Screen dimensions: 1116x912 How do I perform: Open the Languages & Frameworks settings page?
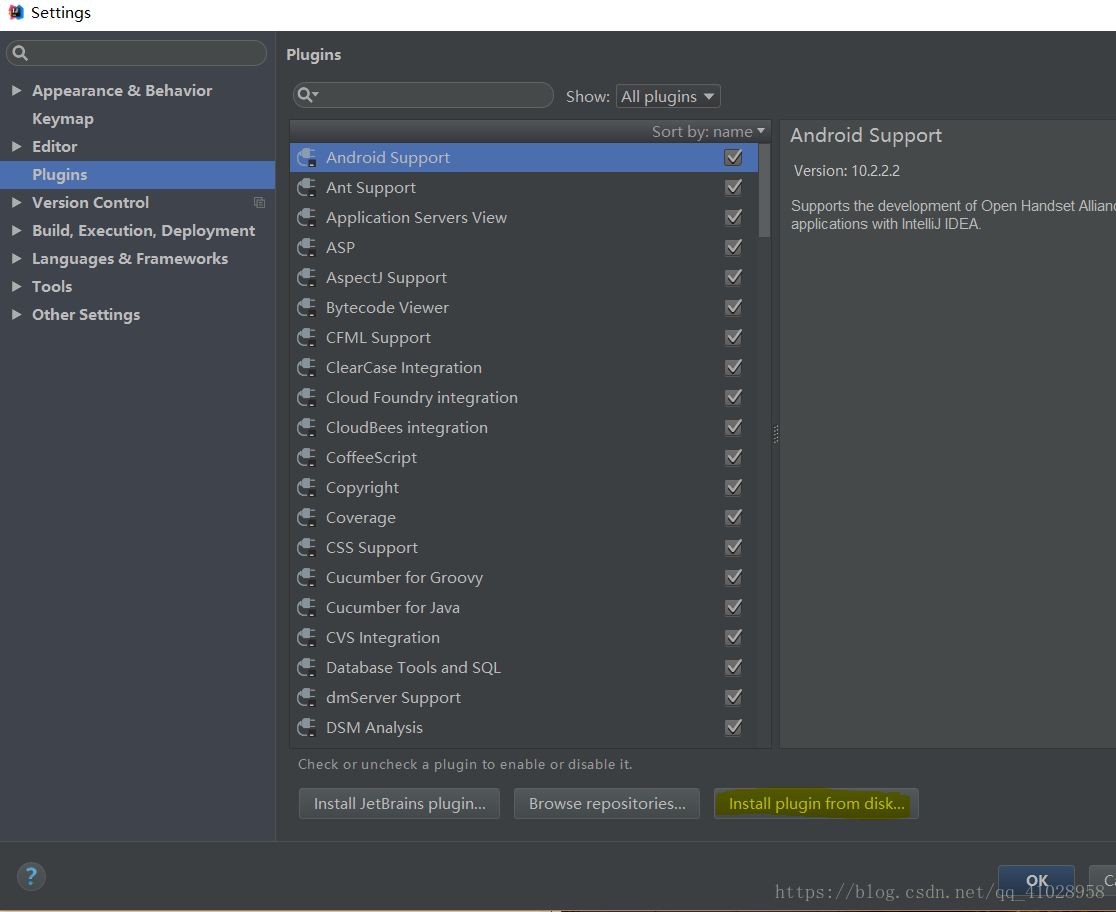[130, 258]
